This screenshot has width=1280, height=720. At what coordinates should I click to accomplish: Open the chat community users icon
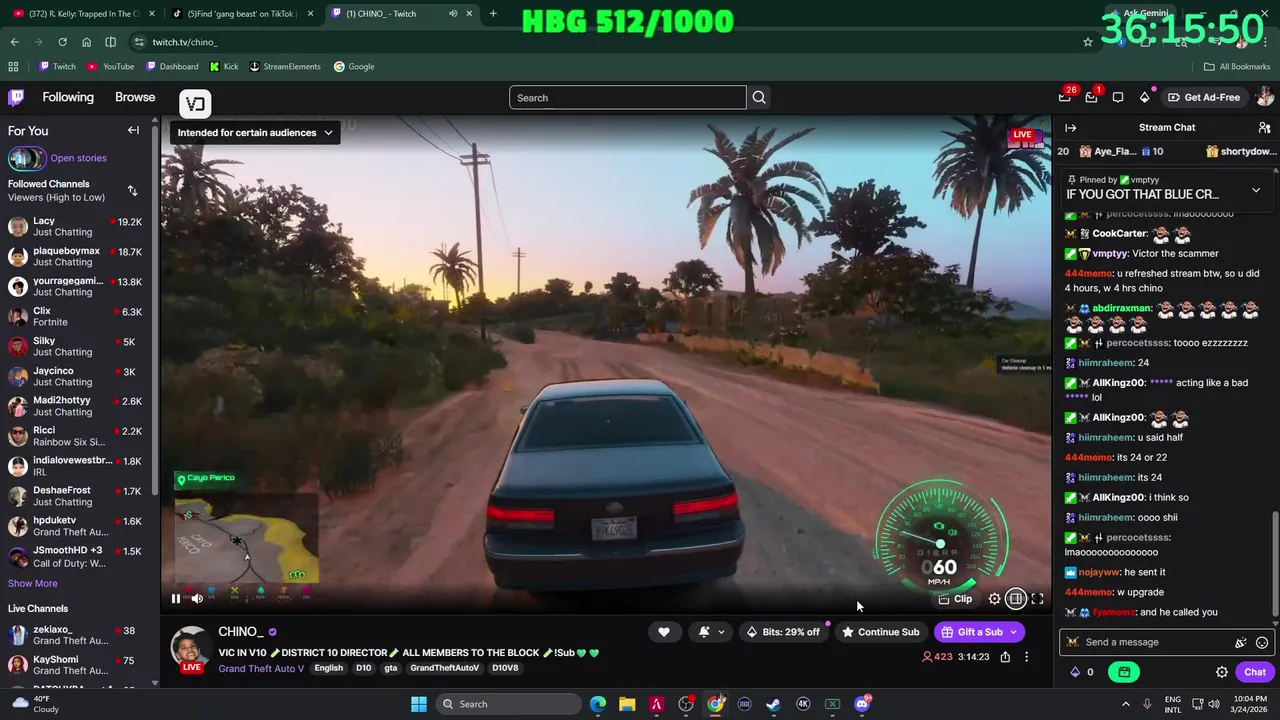pyautogui.click(x=1264, y=128)
